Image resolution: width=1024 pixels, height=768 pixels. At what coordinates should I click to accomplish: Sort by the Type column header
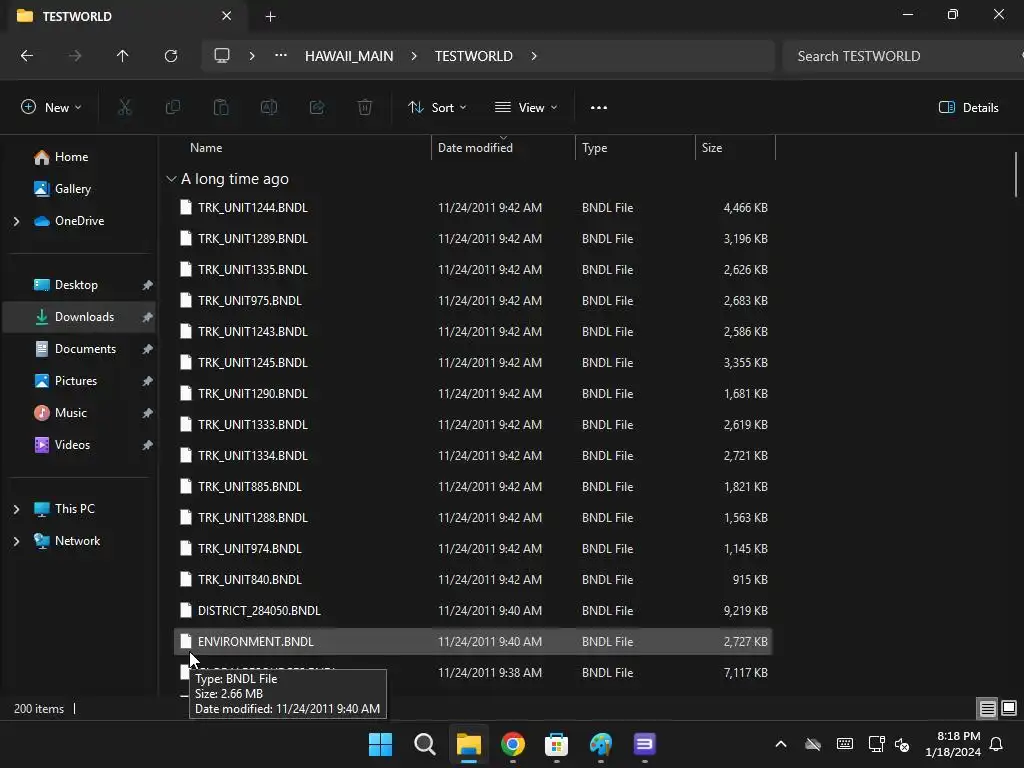(635, 148)
